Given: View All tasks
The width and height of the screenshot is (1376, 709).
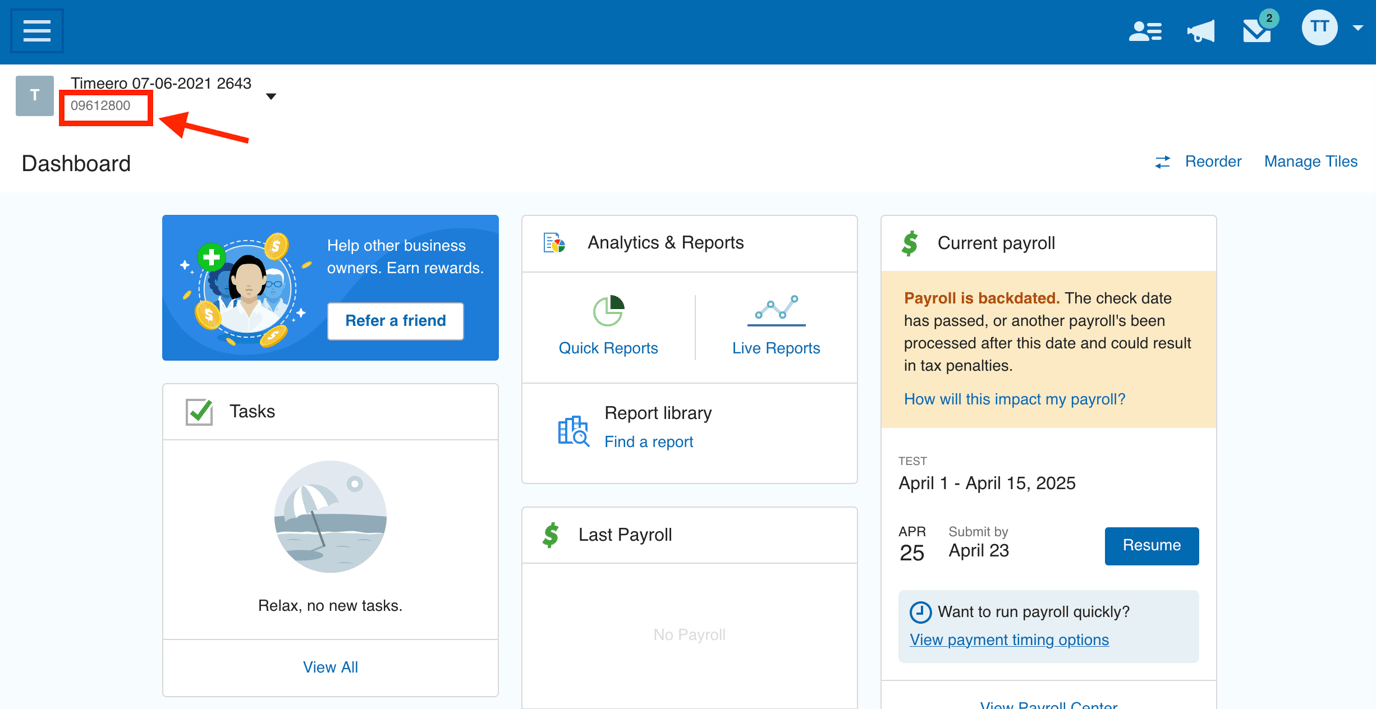Looking at the screenshot, I should (x=330, y=667).
